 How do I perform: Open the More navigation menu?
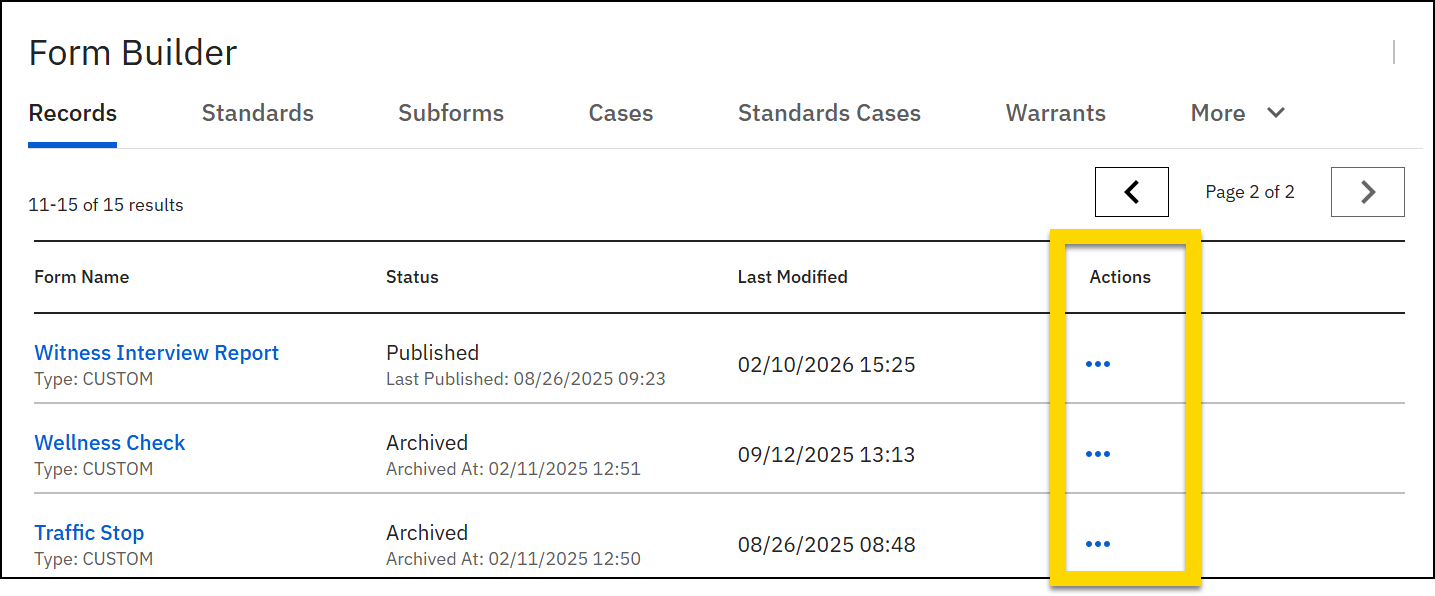pyautogui.click(x=1217, y=113)
